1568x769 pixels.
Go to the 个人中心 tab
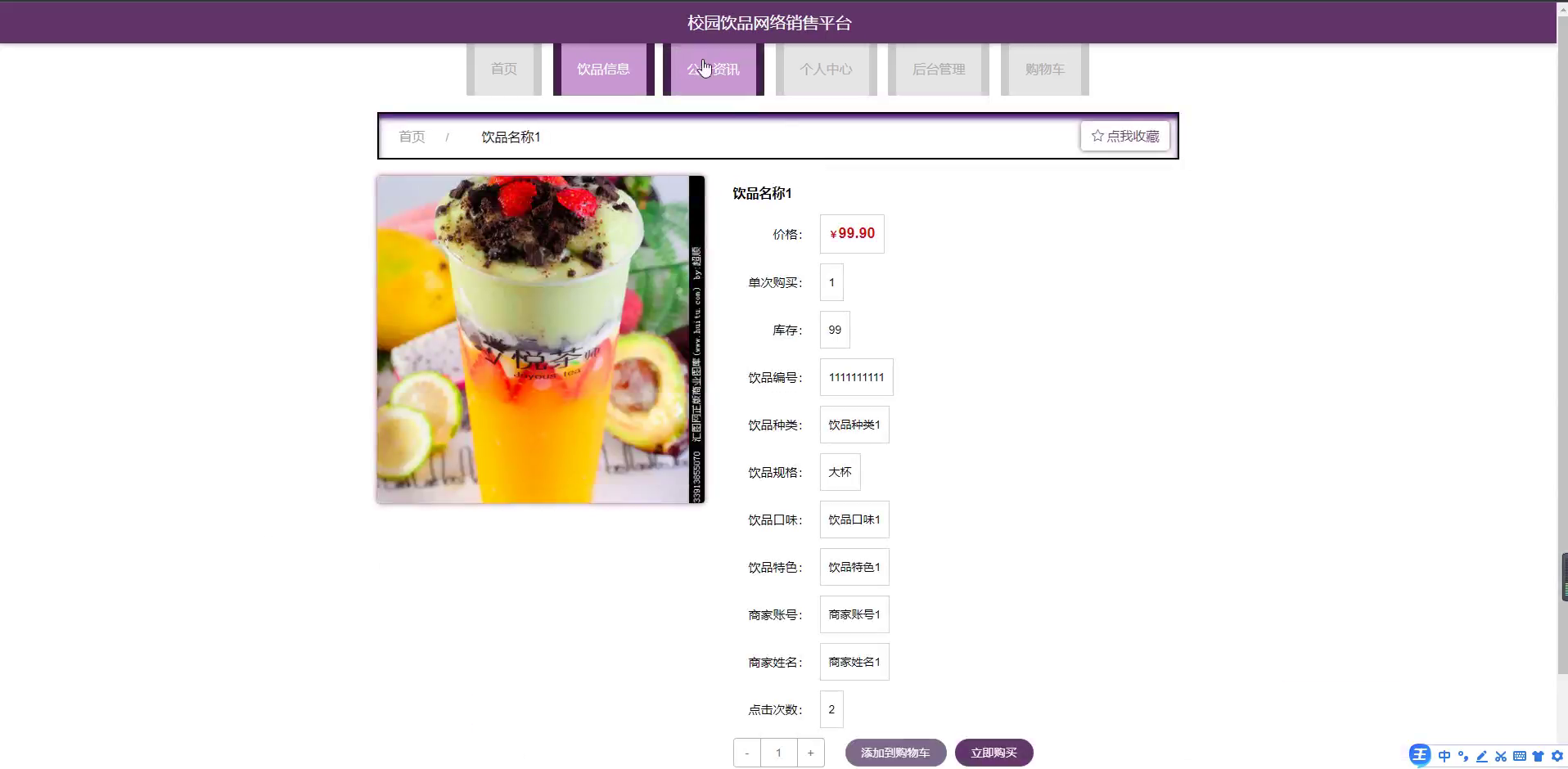point(827,69)
